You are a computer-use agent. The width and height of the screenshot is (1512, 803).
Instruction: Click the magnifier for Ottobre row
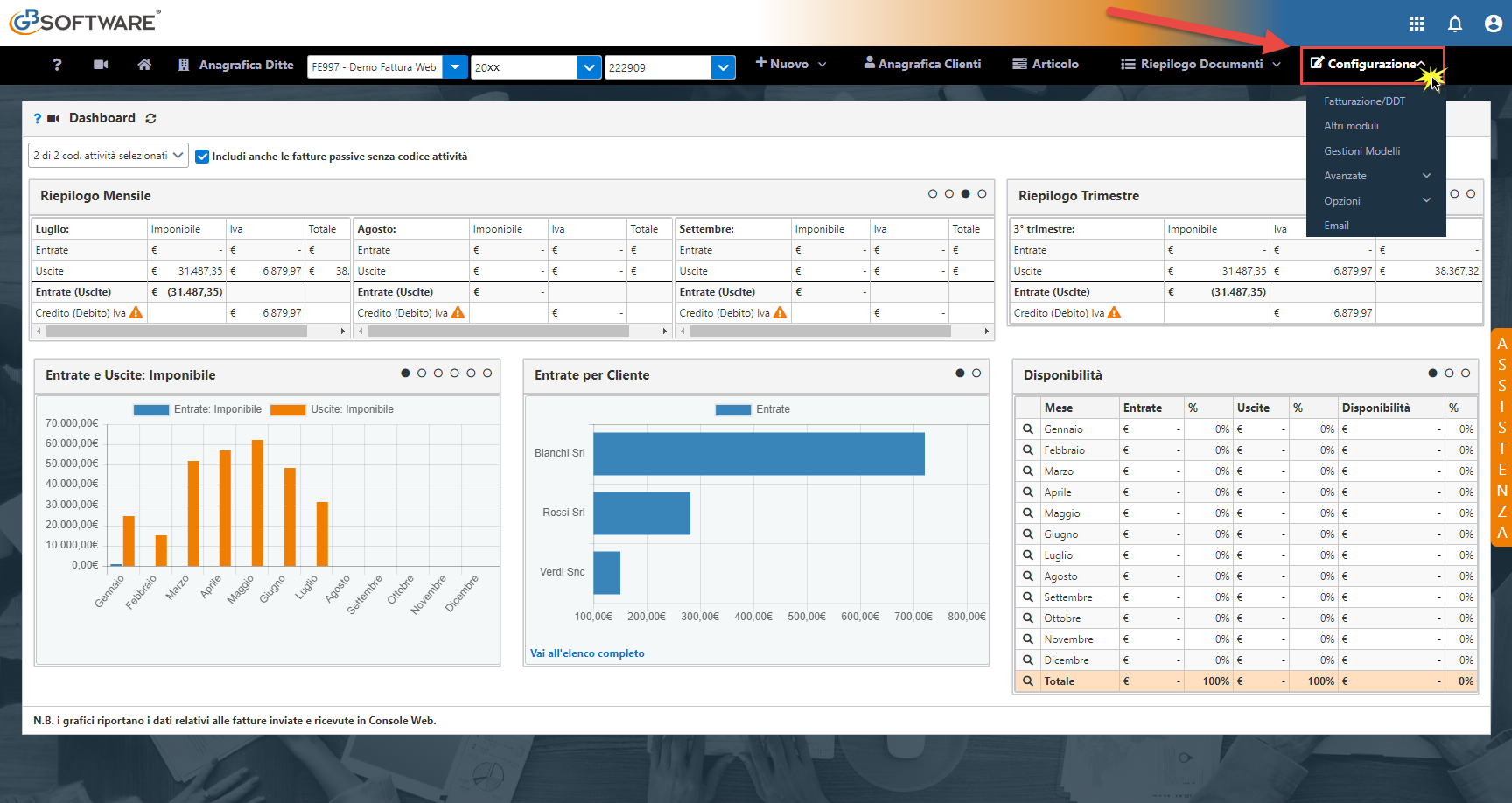1028,618
